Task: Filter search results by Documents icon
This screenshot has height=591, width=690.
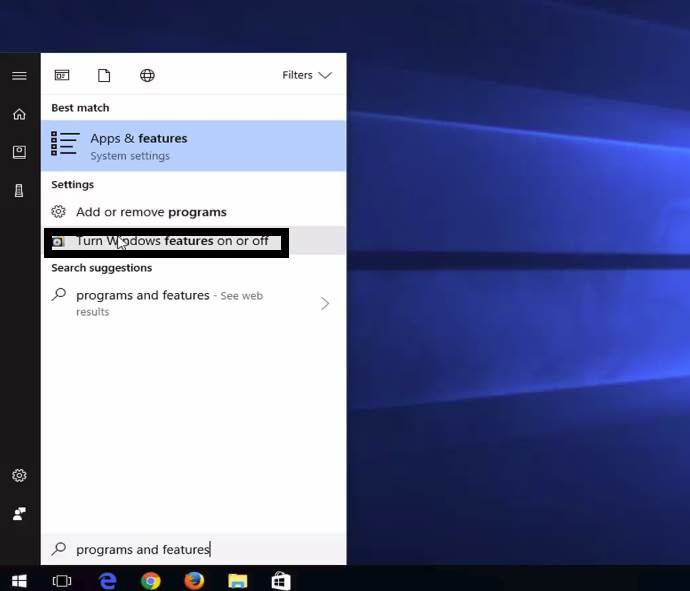Action: pyautogui.click(x=104, y=76)
